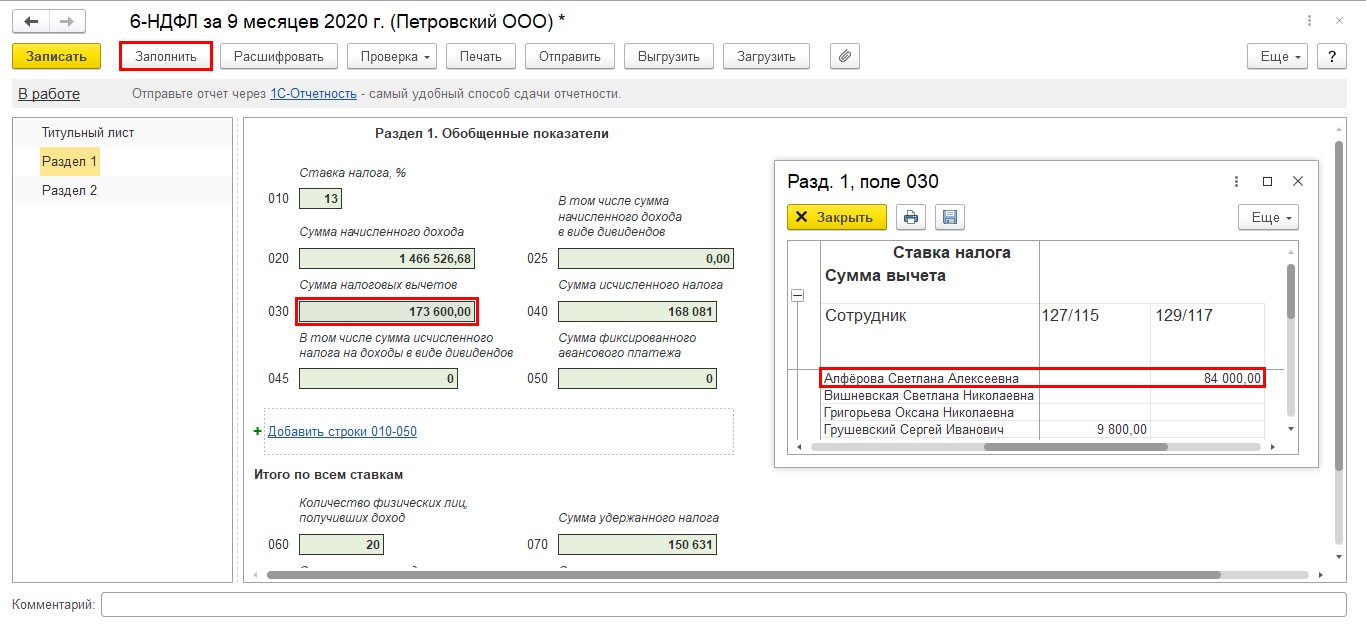Click the Добавить строки 010-050 link
Image resolution: width=1366 pixels, height=629 pixels.
pyautogui.click(x=342, y=432)
